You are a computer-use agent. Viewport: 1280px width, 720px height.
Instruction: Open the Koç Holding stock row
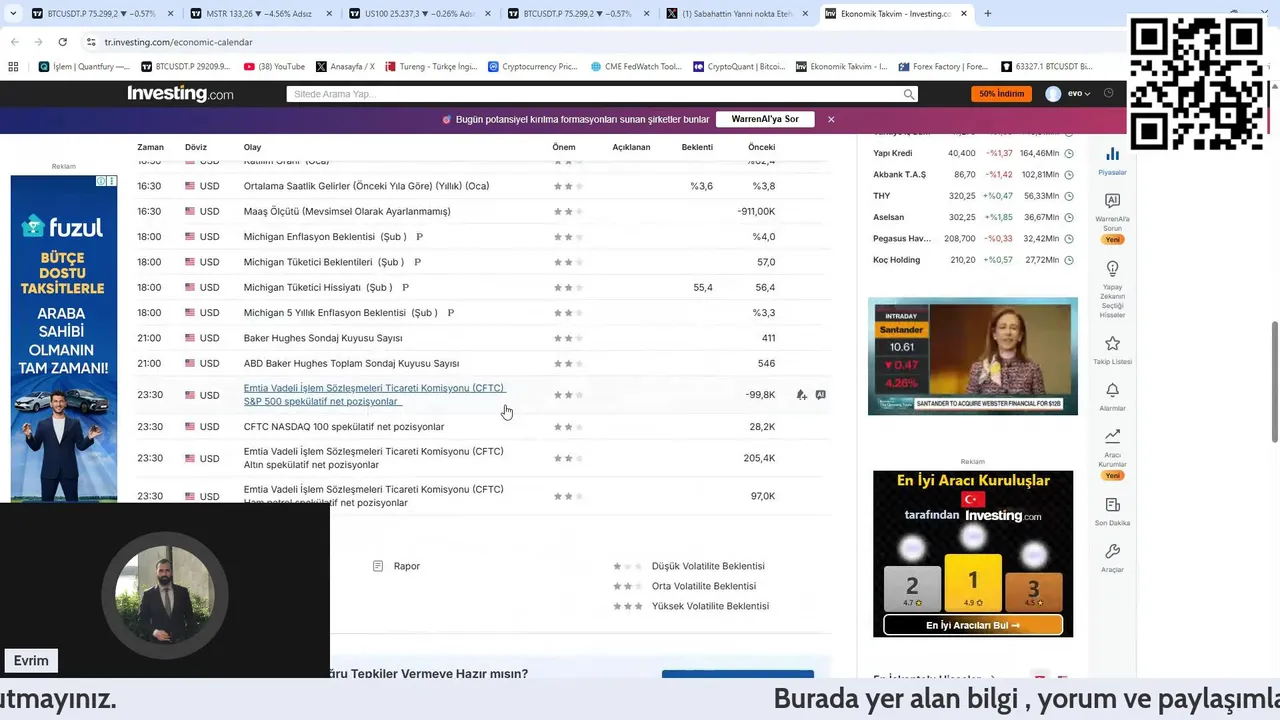tap(972, 260)
